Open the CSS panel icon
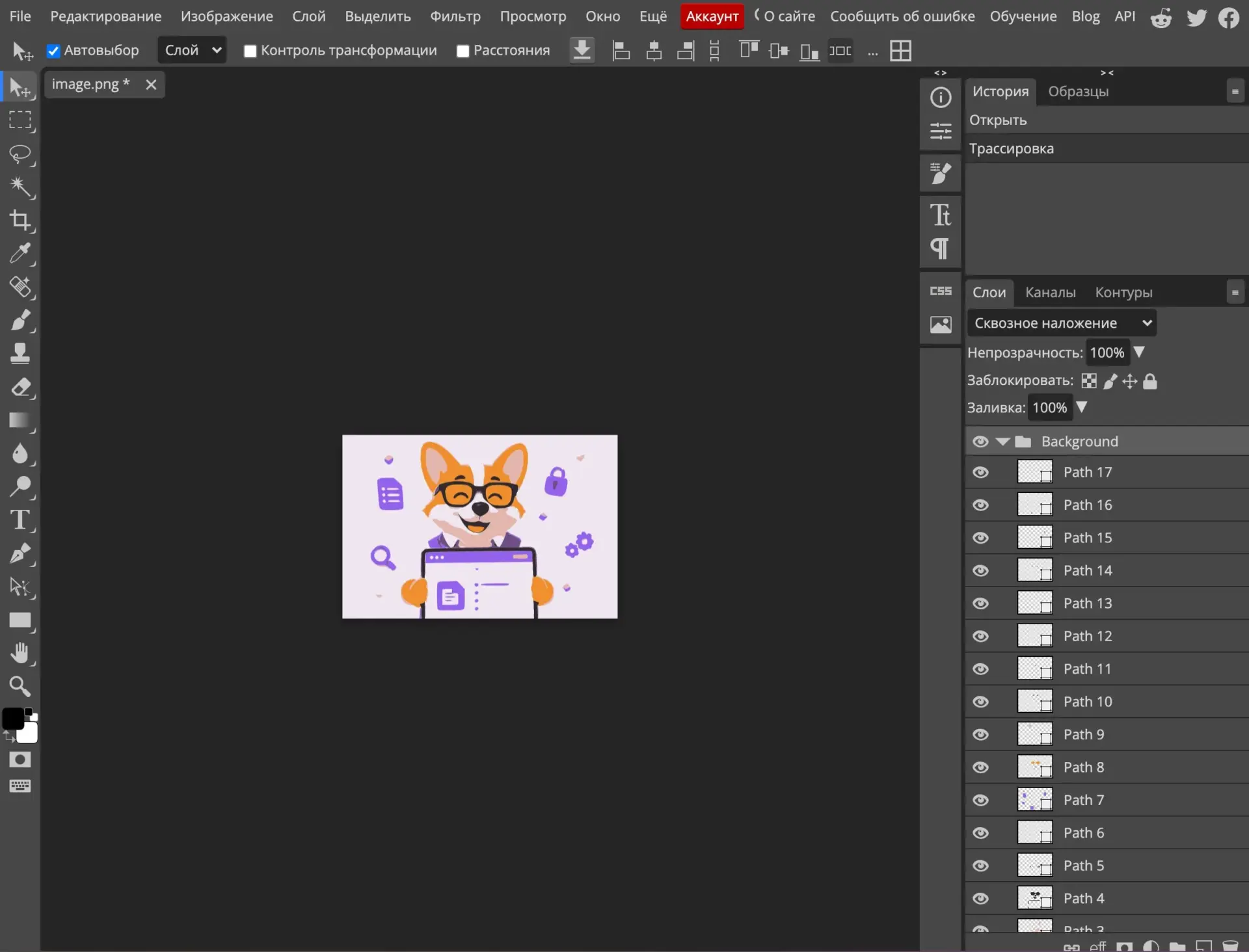Image resolution: width=1249 pixels, height=952 pixels. (x=941, y=291)
